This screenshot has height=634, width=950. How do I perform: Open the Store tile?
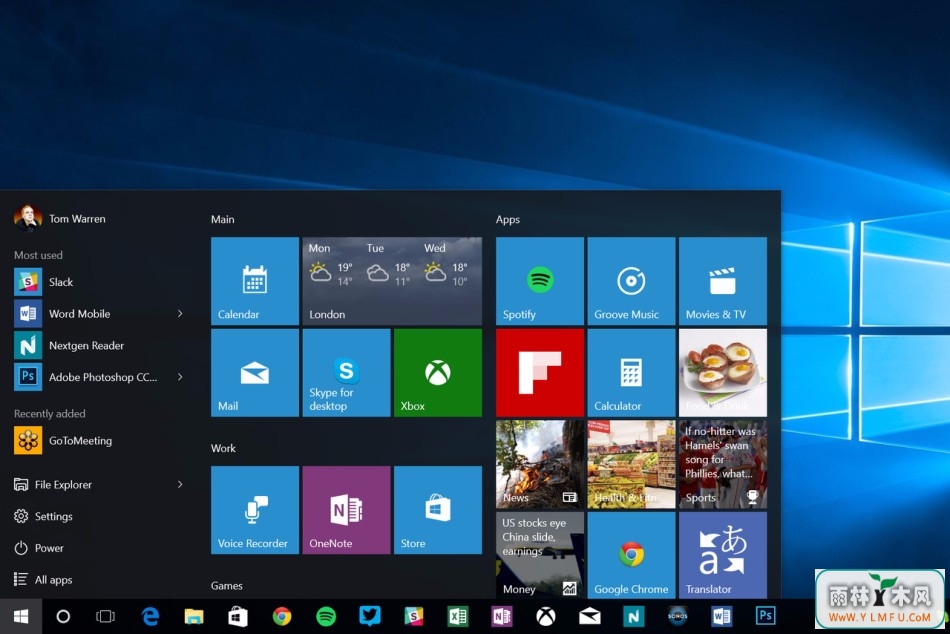coord(438,510)
